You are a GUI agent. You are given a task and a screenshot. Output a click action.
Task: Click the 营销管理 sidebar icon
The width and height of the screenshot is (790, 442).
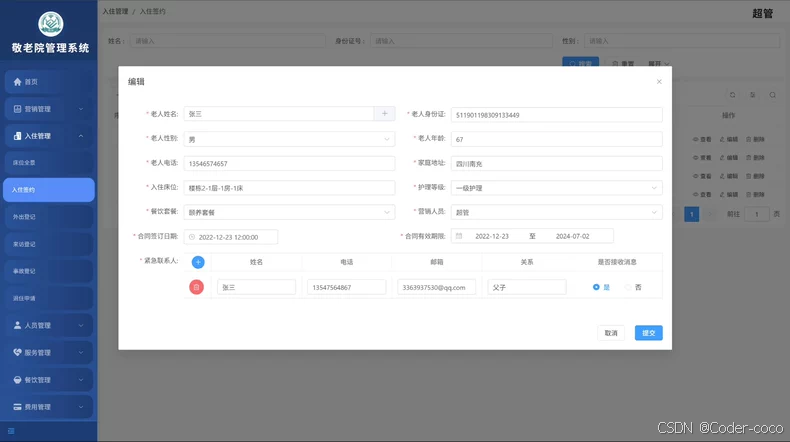tap(18, 109)
